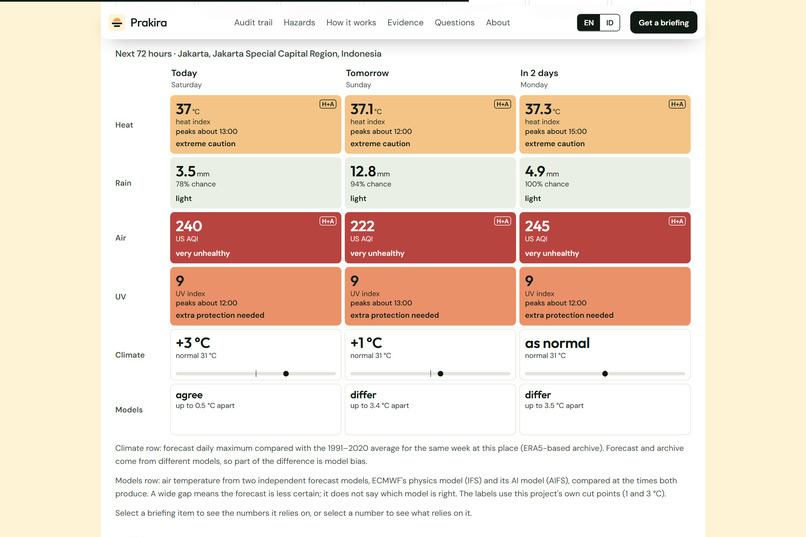Open the Audit trail nav item
Viewport: 806px width, 537px height.
(253, 23)
